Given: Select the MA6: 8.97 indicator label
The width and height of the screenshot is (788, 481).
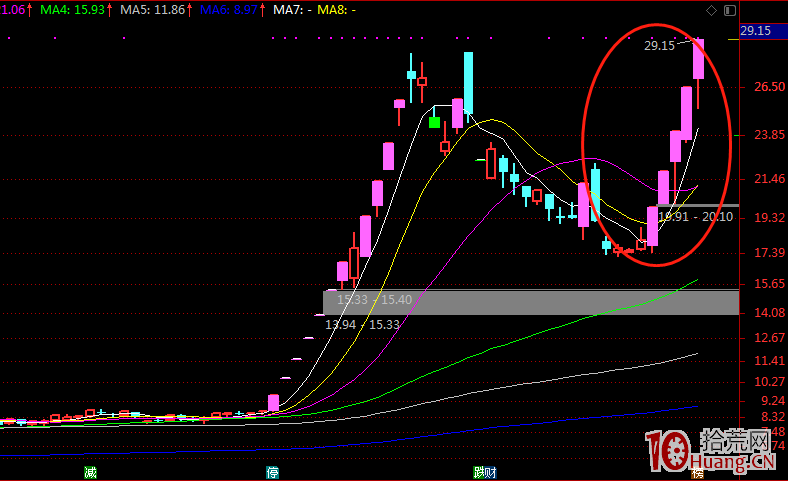Looking at the screenshot, I should (229, 10).
